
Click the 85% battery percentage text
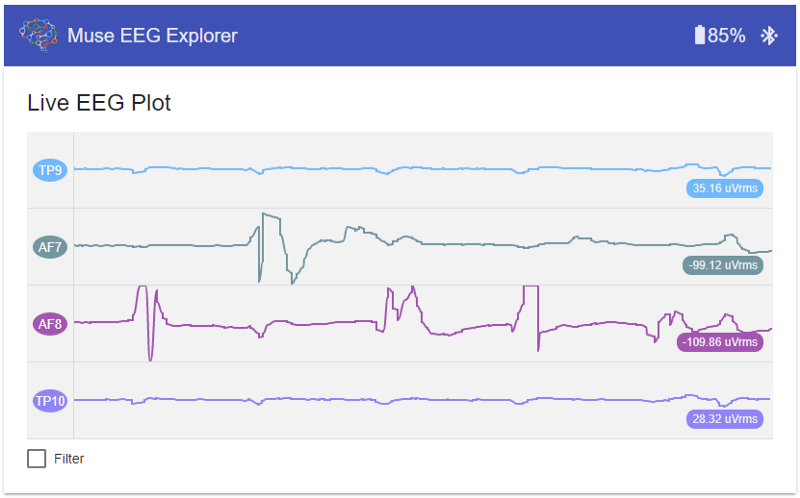[x=727, y=36]
